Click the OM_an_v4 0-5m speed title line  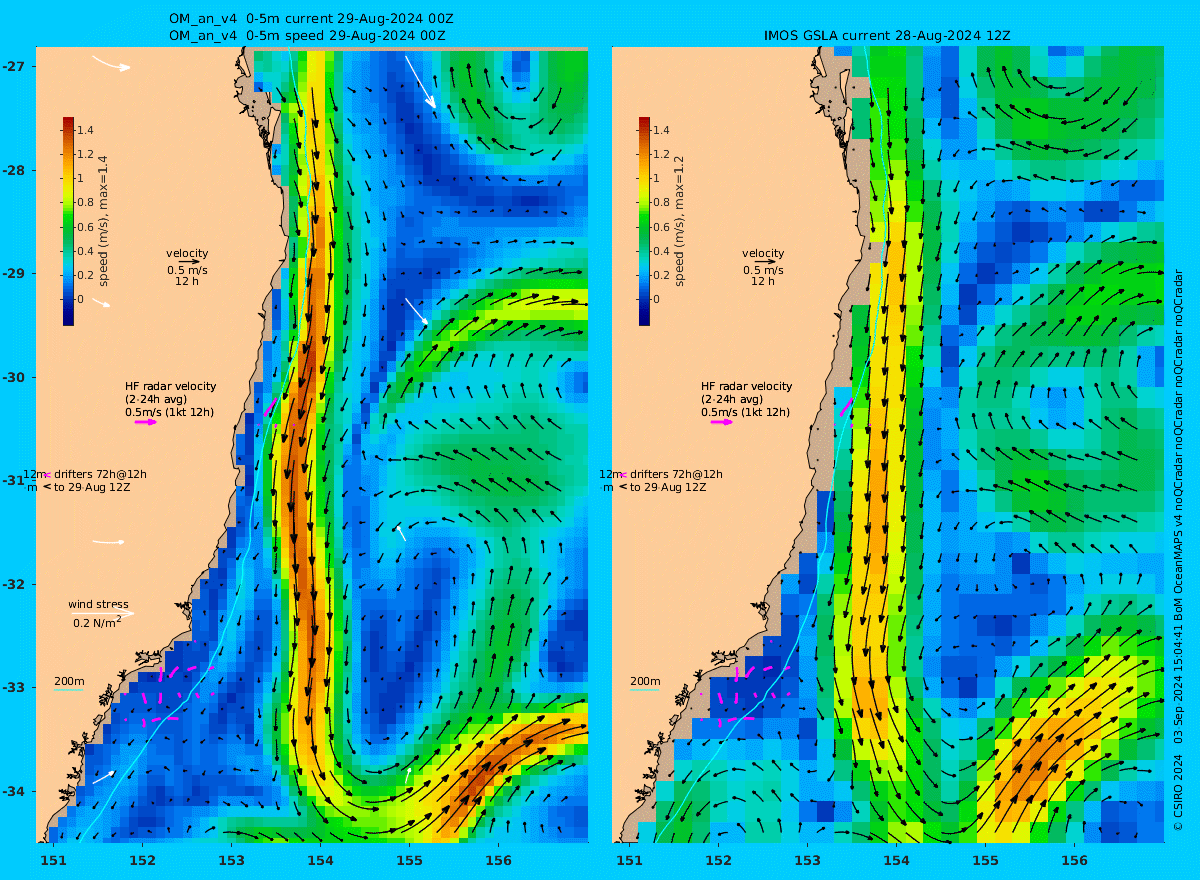point(307,35)
